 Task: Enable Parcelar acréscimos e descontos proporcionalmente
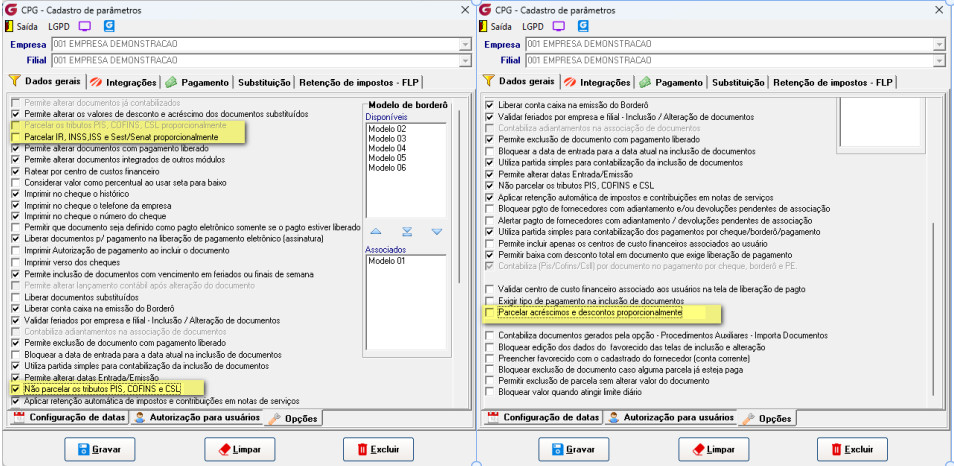click(490, 312)
